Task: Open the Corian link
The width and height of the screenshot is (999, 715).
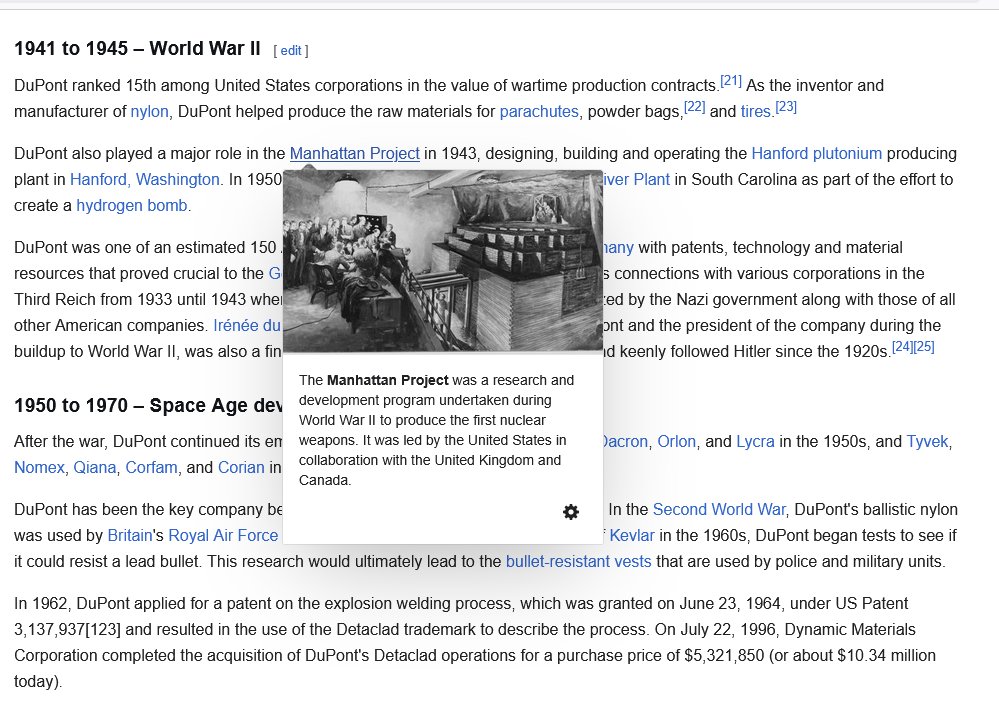Action: click(x=241, y=468)
